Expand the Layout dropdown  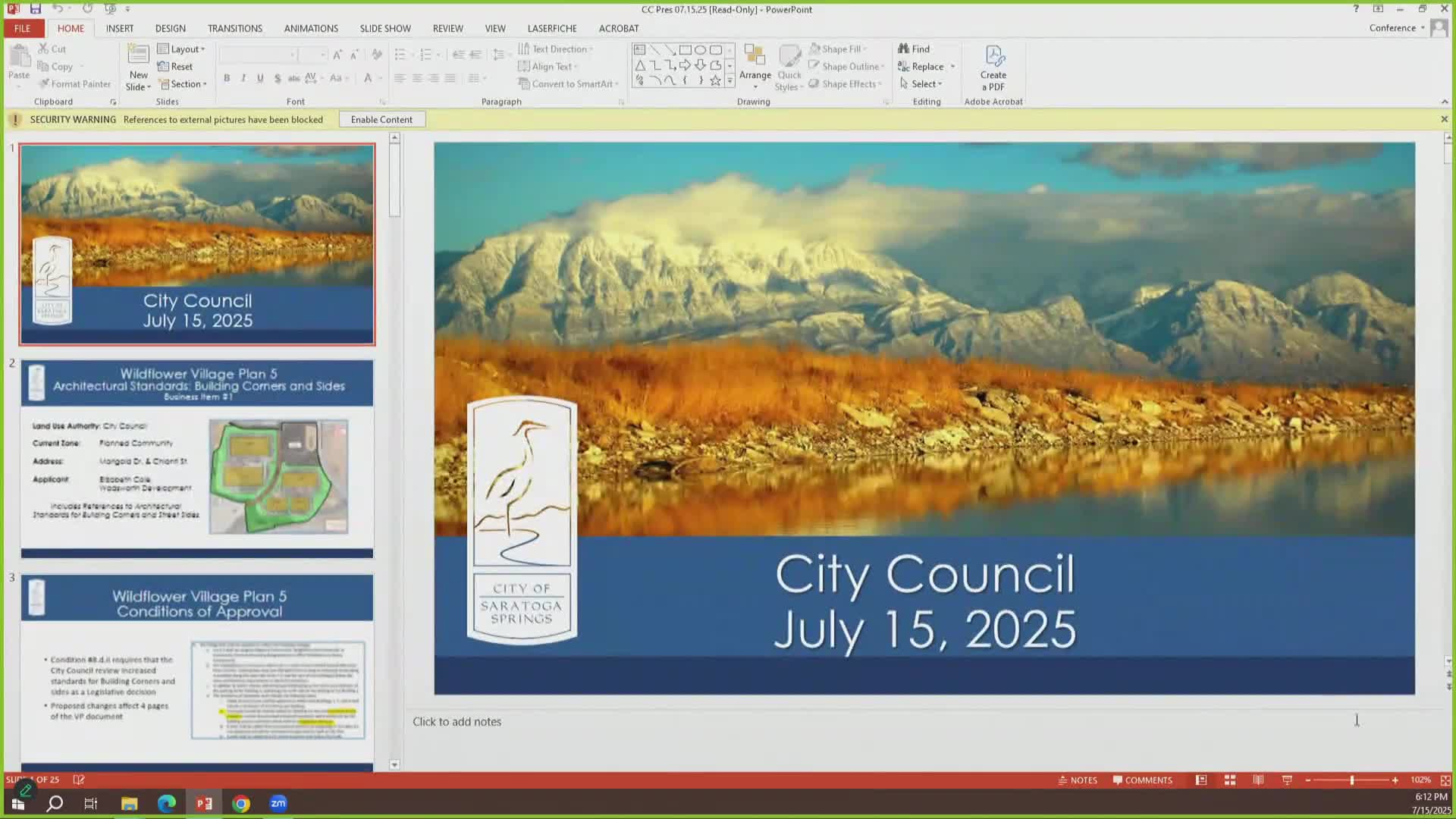[181, 49]
